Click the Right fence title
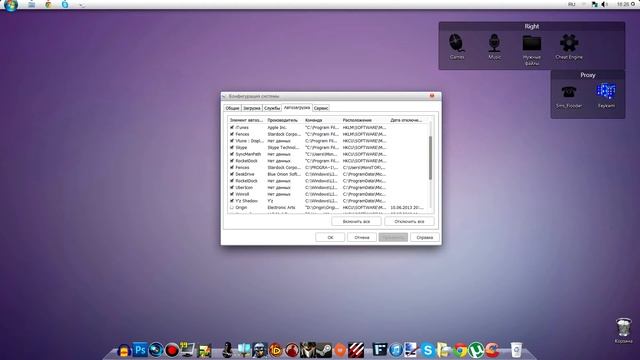Screen dimensions: 640x360 tap(531, 26)
